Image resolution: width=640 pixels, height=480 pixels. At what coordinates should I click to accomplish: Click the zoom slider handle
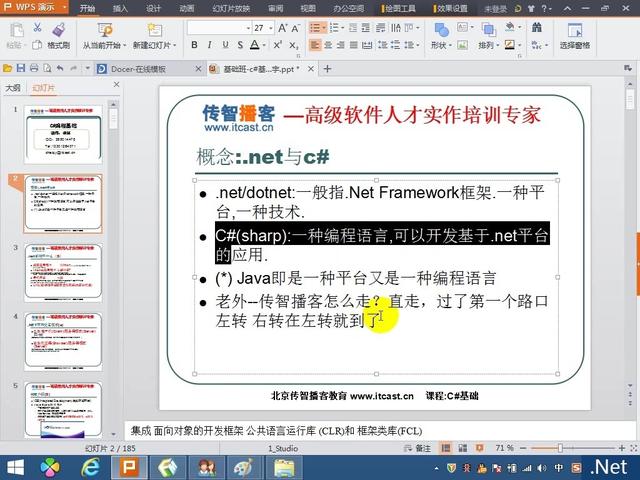pyautogui.click(x=560, y=448)
